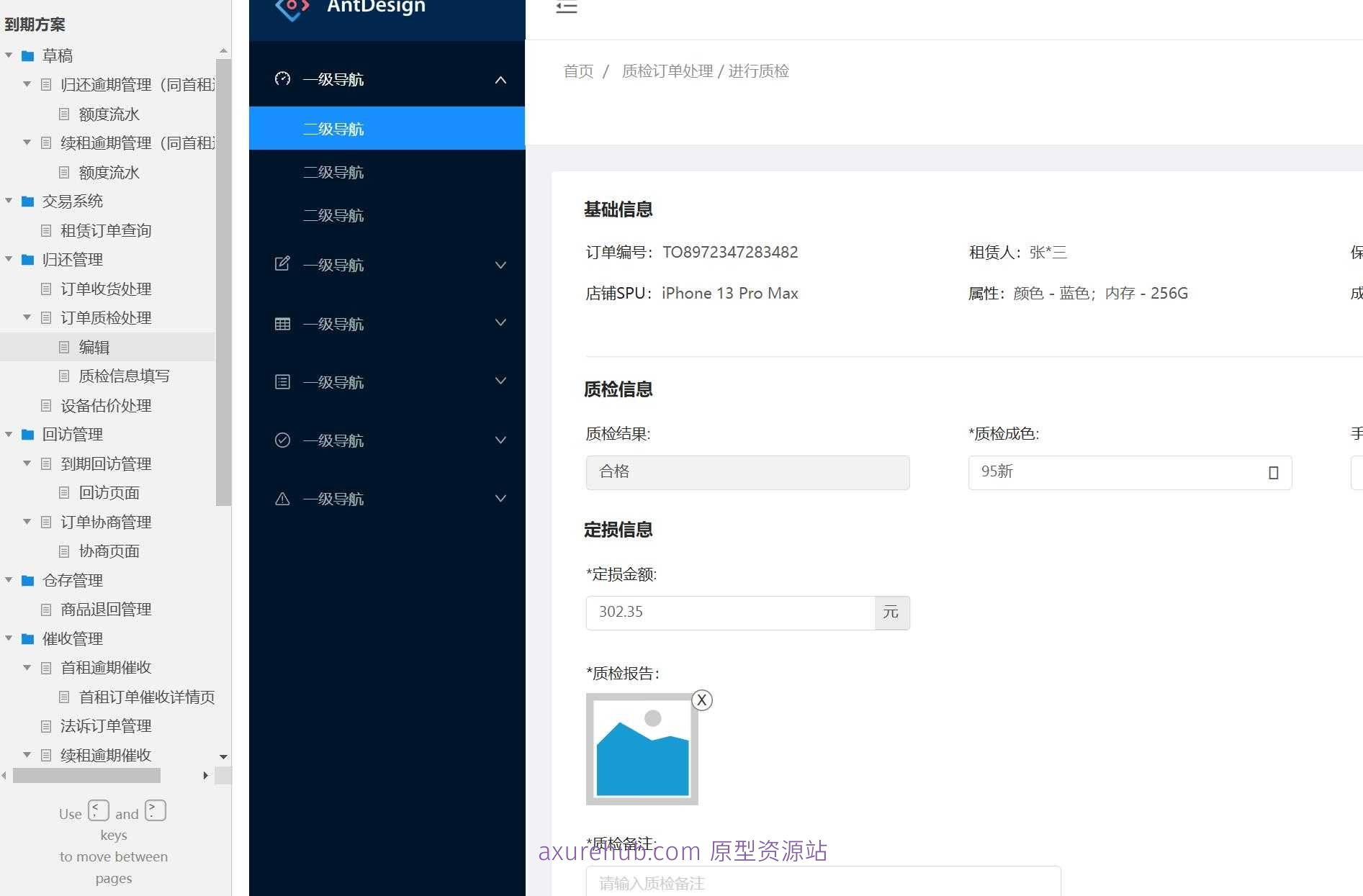
Task: Click the sidebar collapse hamburger icon
Action: [567, 7]
